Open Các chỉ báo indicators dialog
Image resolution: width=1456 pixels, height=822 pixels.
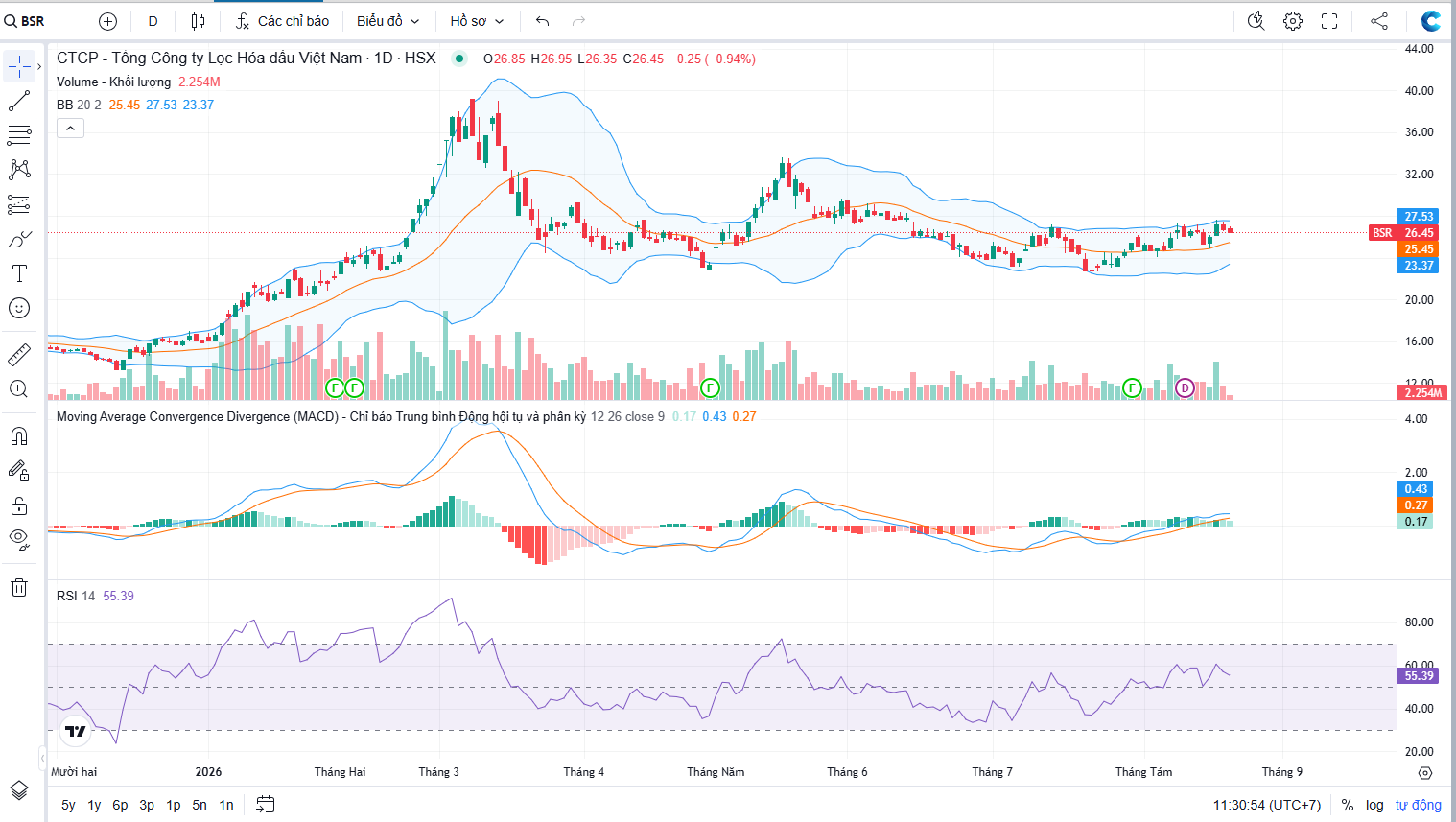(x=283, y=21)
